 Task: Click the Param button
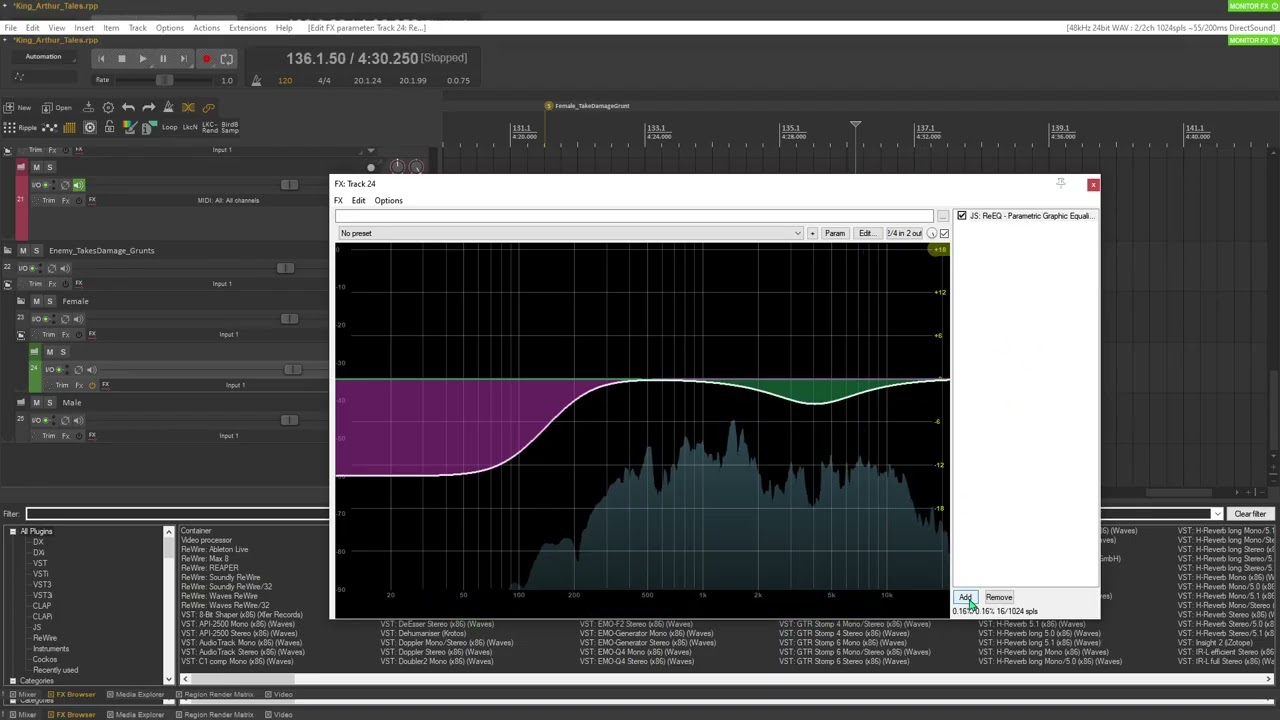tap(835, 233)
